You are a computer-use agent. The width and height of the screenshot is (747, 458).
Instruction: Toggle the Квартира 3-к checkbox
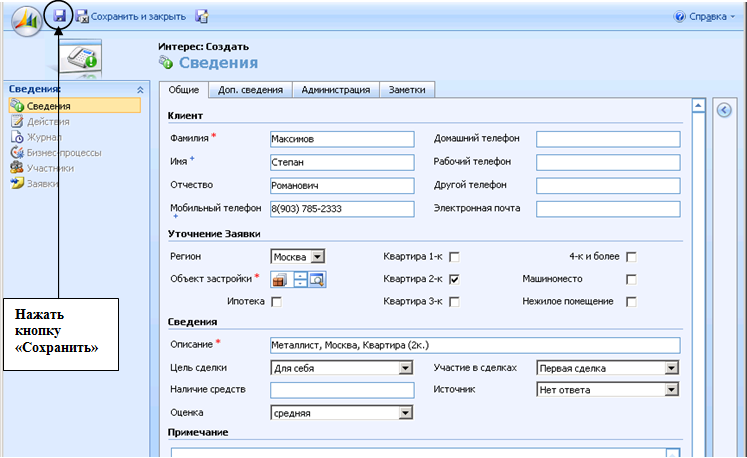coord(454,302)
